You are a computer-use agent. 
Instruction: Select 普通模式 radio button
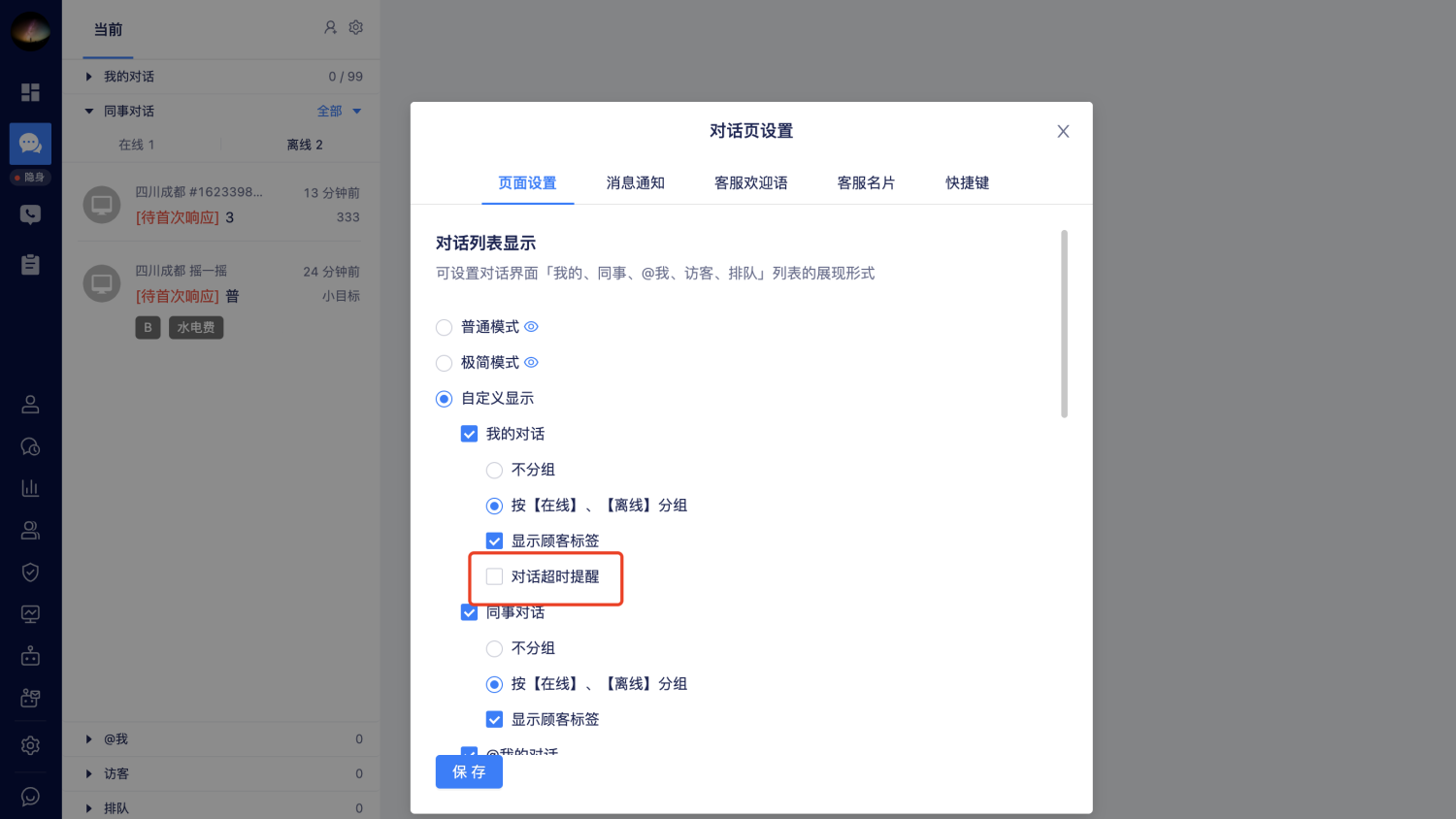445,328
